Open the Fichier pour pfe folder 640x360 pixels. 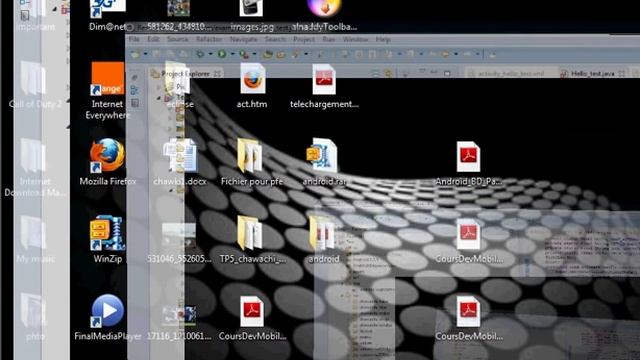pyautogui.click(x=252, y=162)
